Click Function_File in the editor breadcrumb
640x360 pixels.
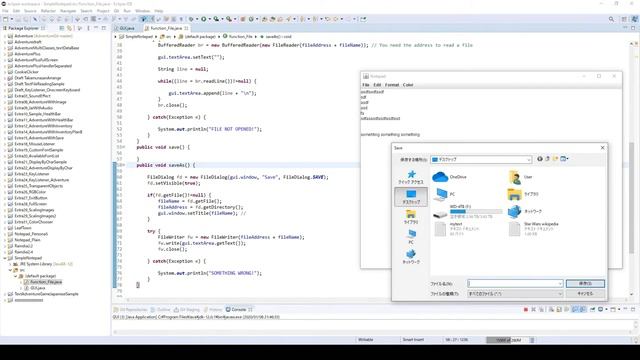point(240,37)
